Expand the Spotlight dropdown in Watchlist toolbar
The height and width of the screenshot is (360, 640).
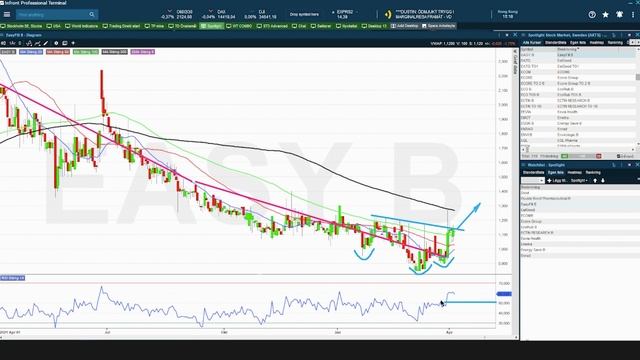tap(580, 180)
